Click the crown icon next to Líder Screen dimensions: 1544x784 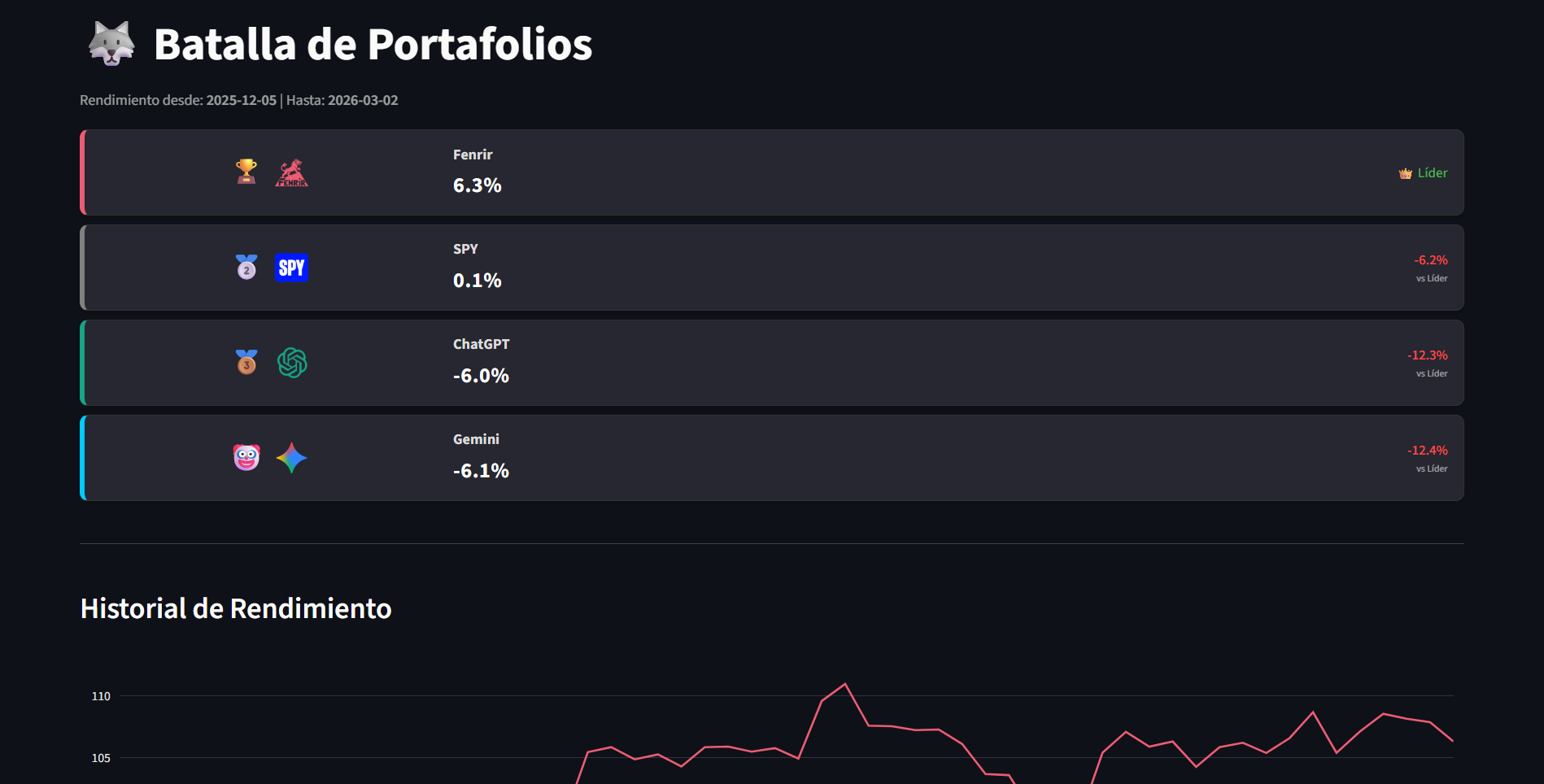coord(1405,173)
